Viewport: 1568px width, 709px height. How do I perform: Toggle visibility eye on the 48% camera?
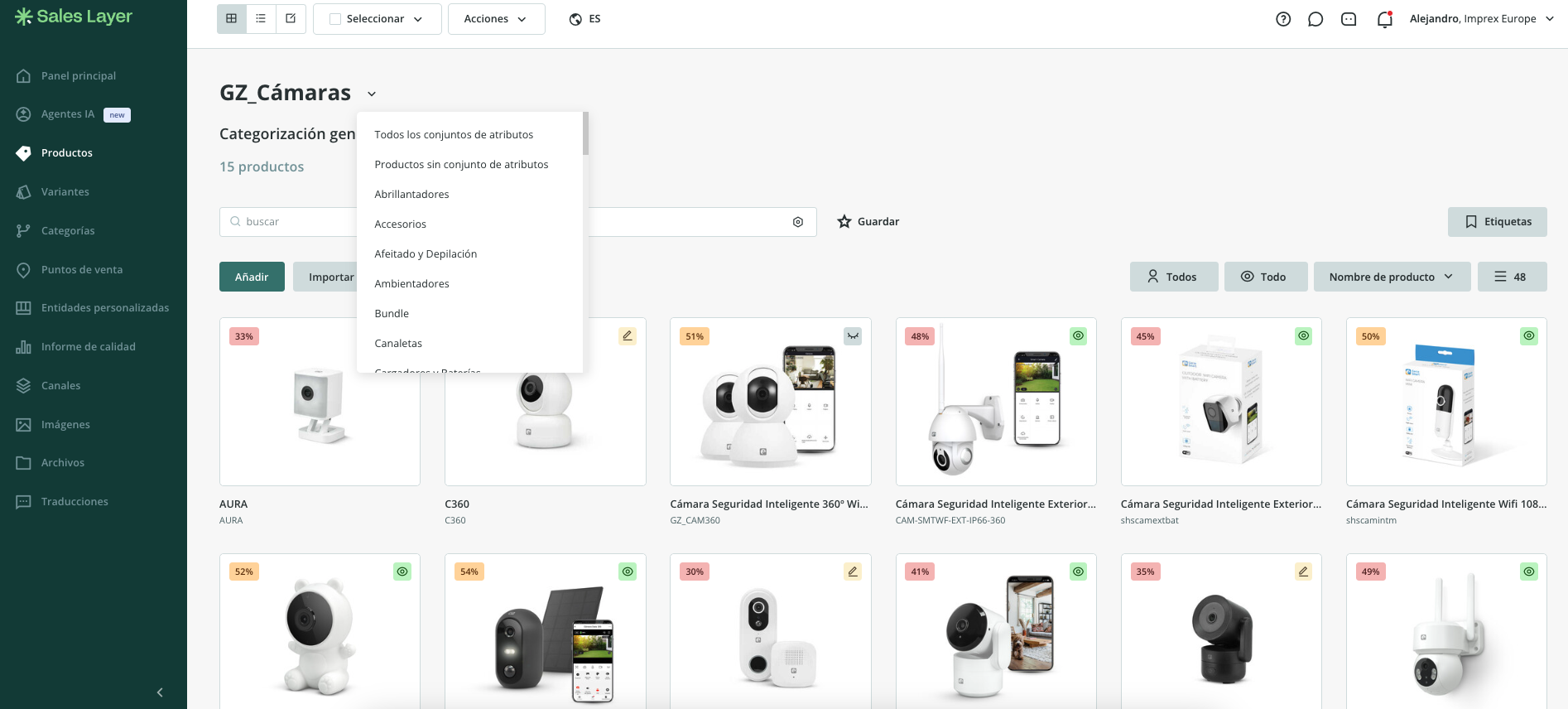pyautogui.click(x=1078, y=336)
